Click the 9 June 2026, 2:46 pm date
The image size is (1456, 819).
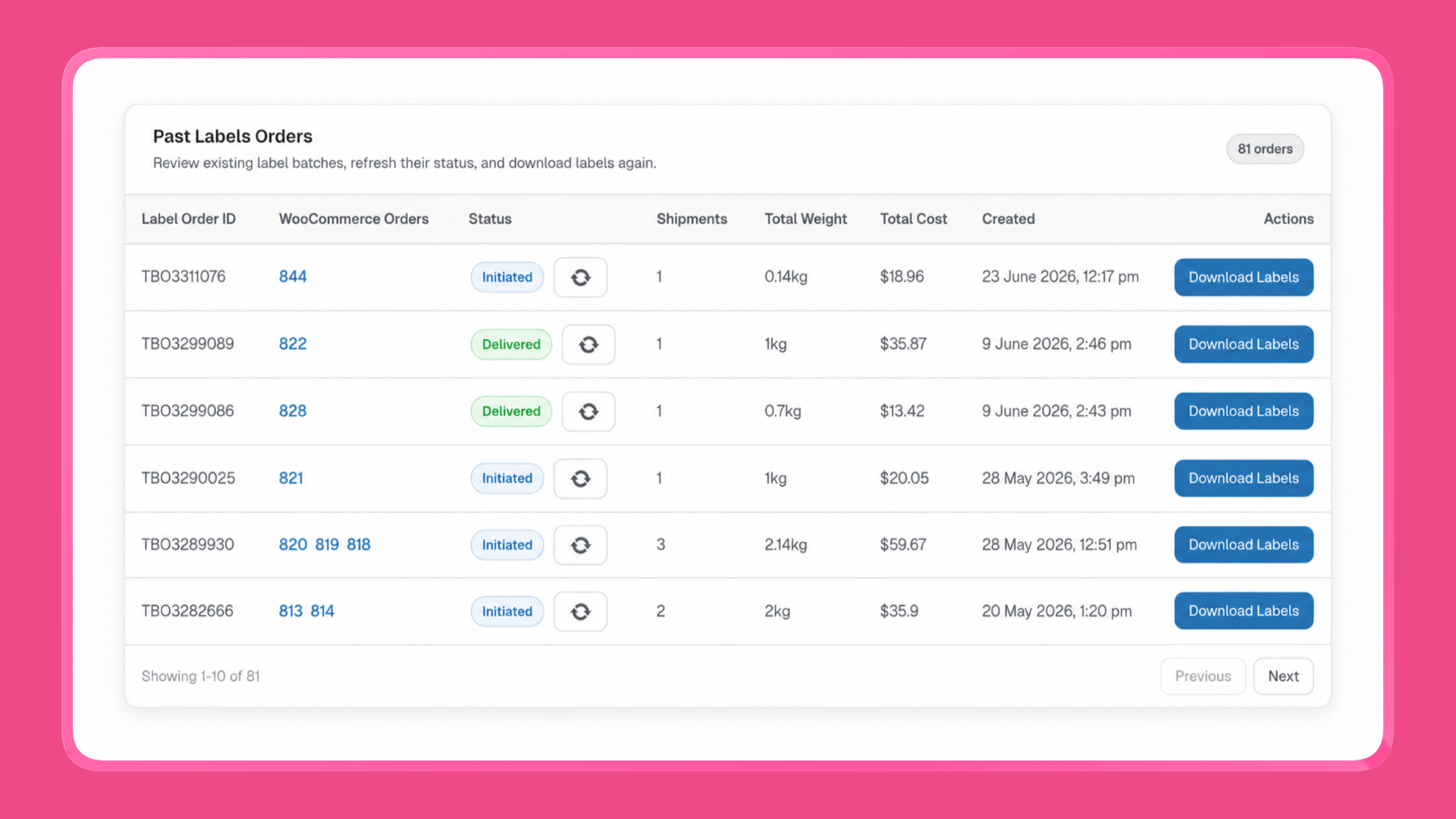[1056, 344]
